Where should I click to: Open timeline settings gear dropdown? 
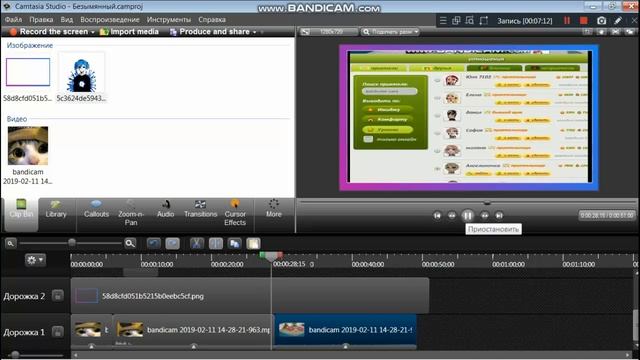point(35,260)
